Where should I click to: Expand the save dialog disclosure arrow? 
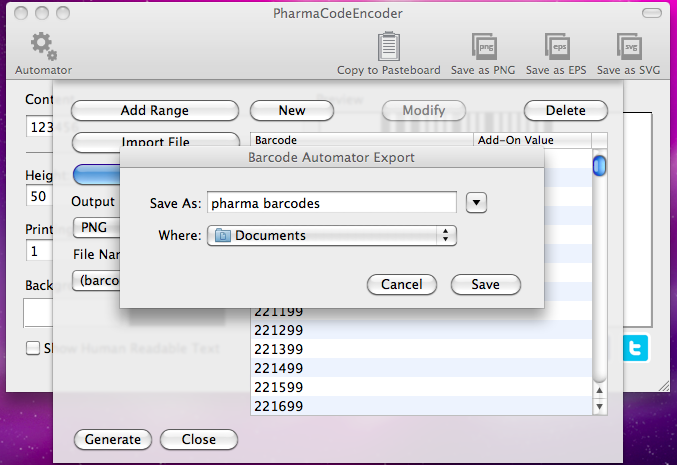pos(476,203)
